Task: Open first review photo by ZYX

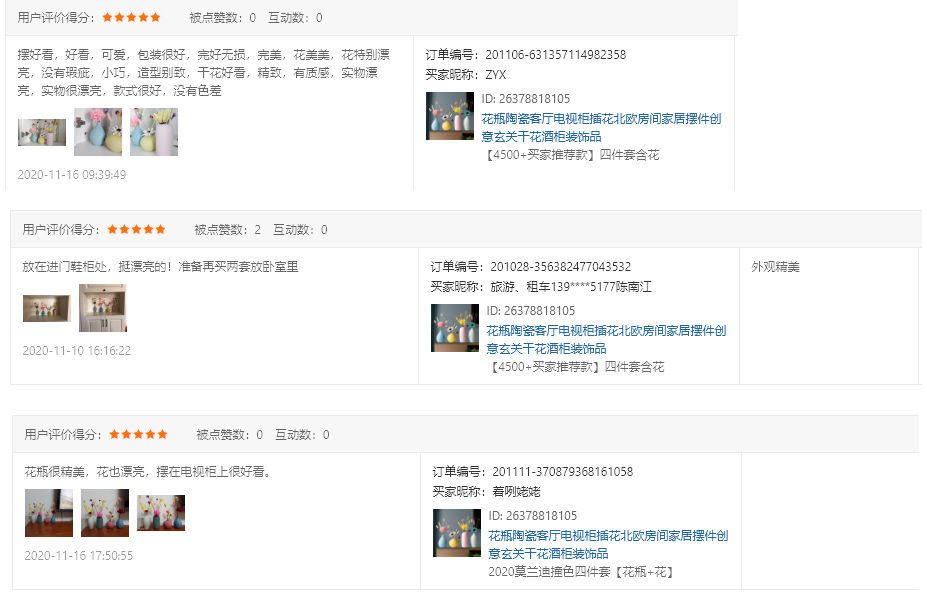Action: click(42, 132)
